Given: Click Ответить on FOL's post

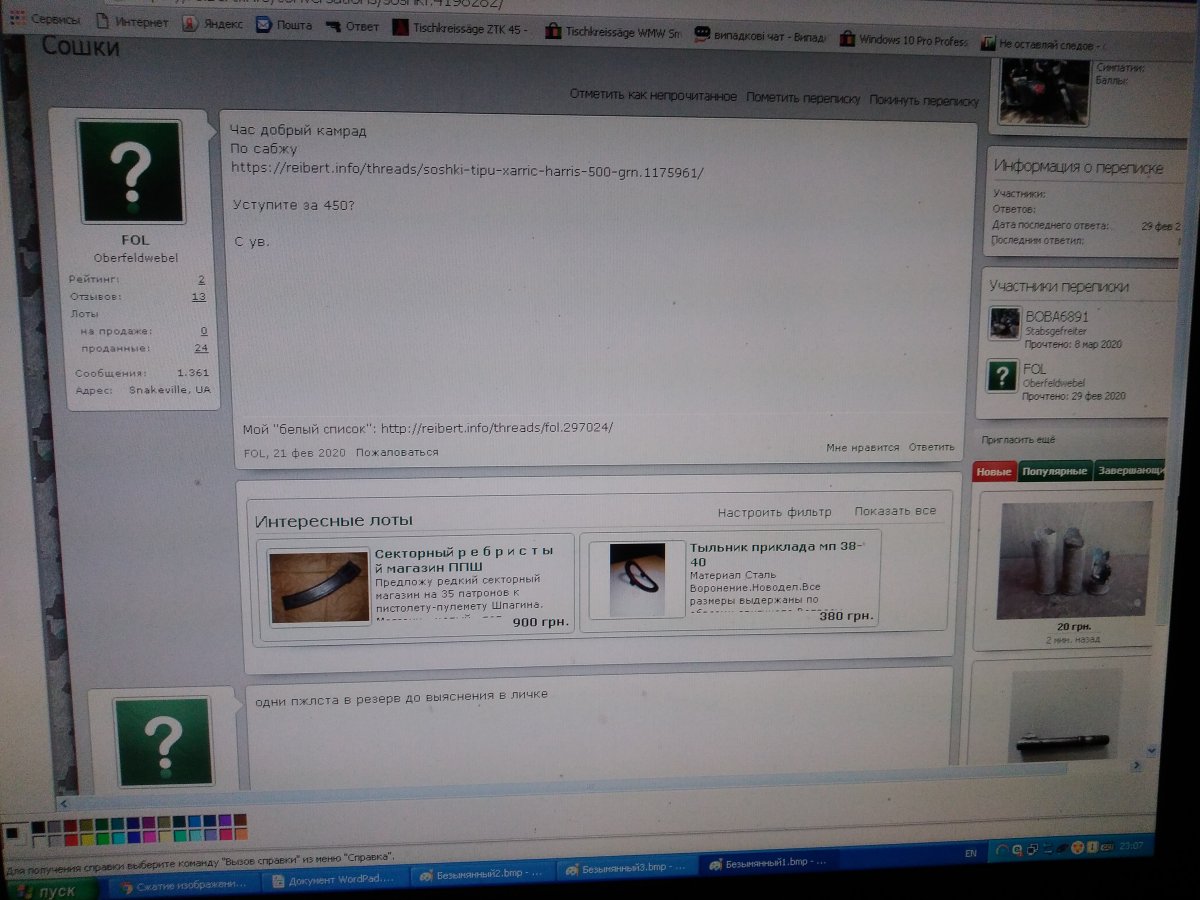Looking at the screenshot, I should pos(931,447).
